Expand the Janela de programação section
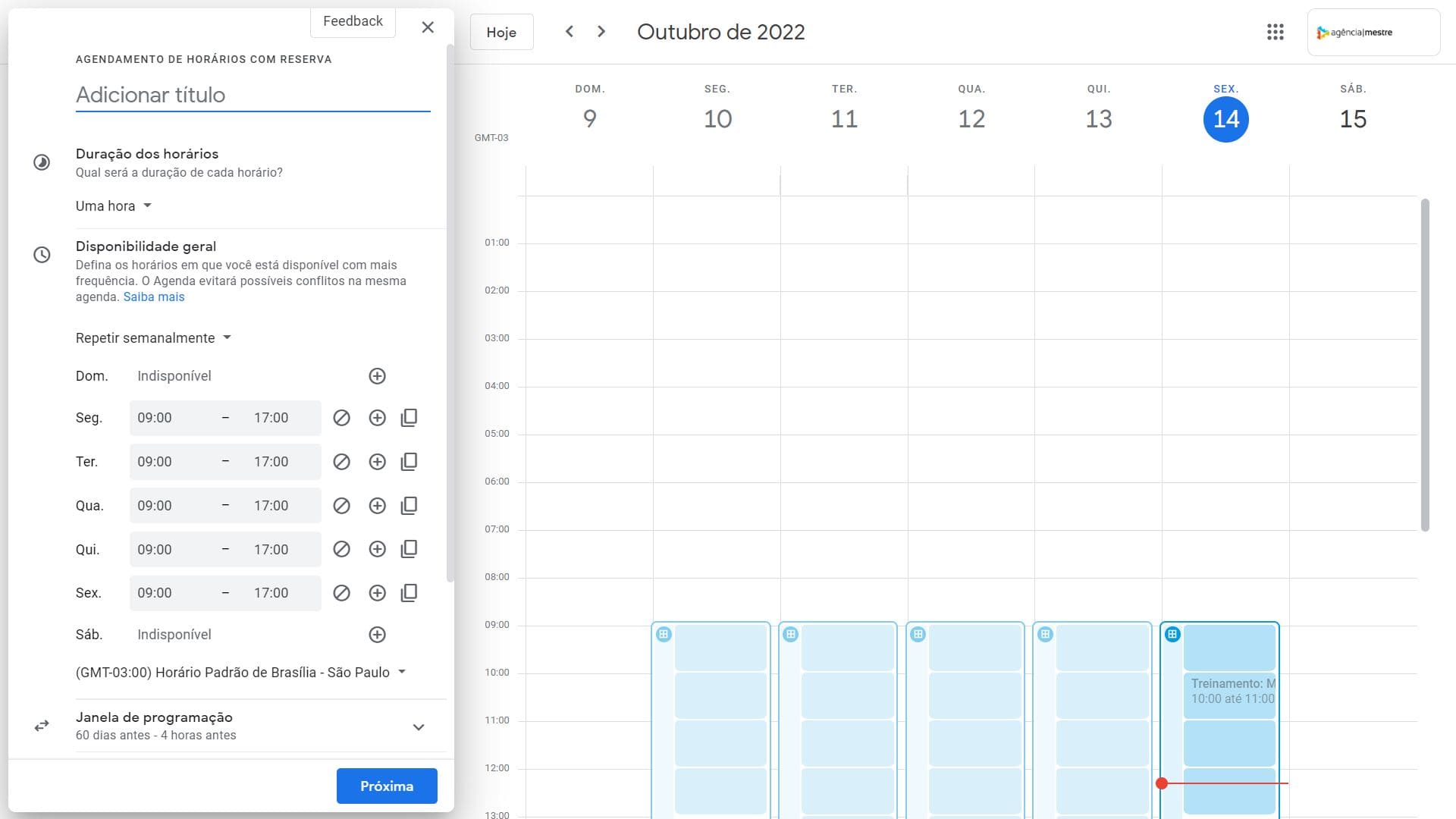The height and width of the screenshot is (819, 1456). [x=418, y=726]
